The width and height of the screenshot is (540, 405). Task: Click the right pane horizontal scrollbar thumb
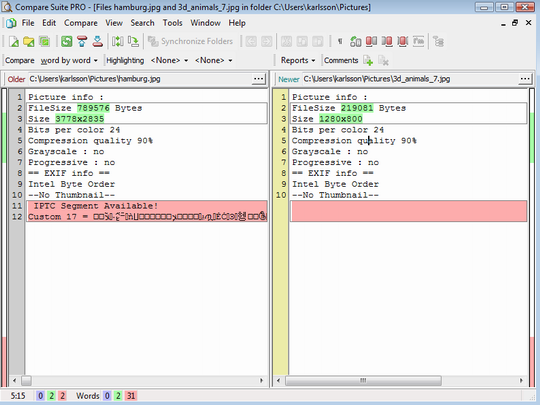click(363, 381)
